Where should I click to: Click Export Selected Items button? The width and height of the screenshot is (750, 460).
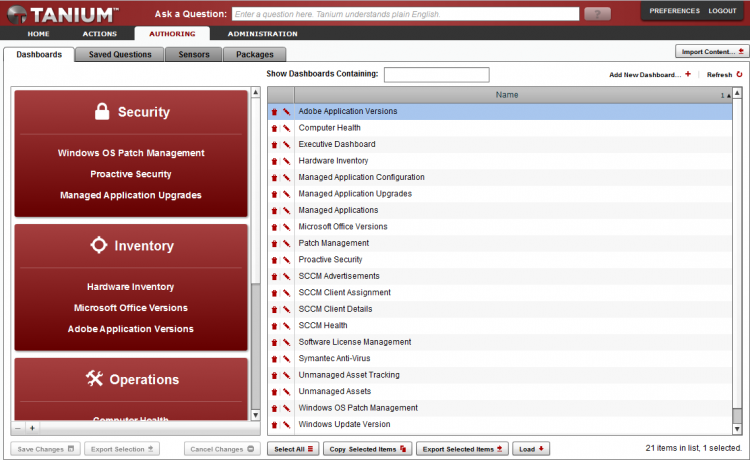[x=462, y=449]
